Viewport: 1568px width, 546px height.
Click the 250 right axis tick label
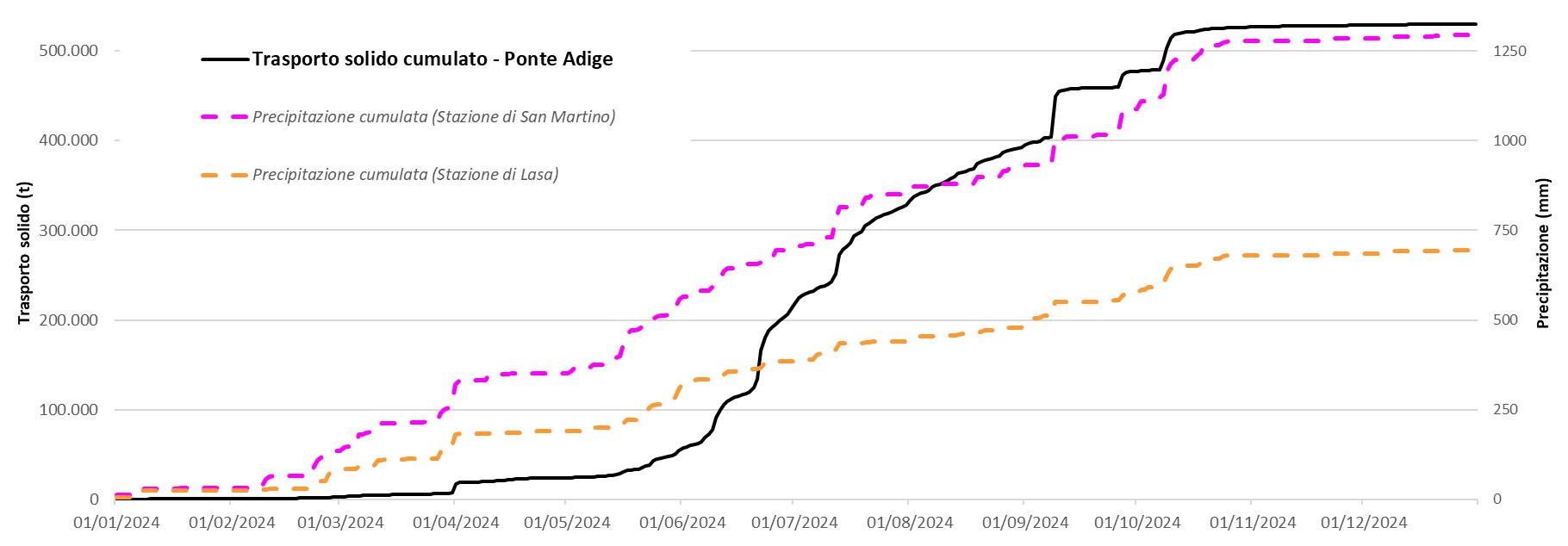coord(1504,410)
